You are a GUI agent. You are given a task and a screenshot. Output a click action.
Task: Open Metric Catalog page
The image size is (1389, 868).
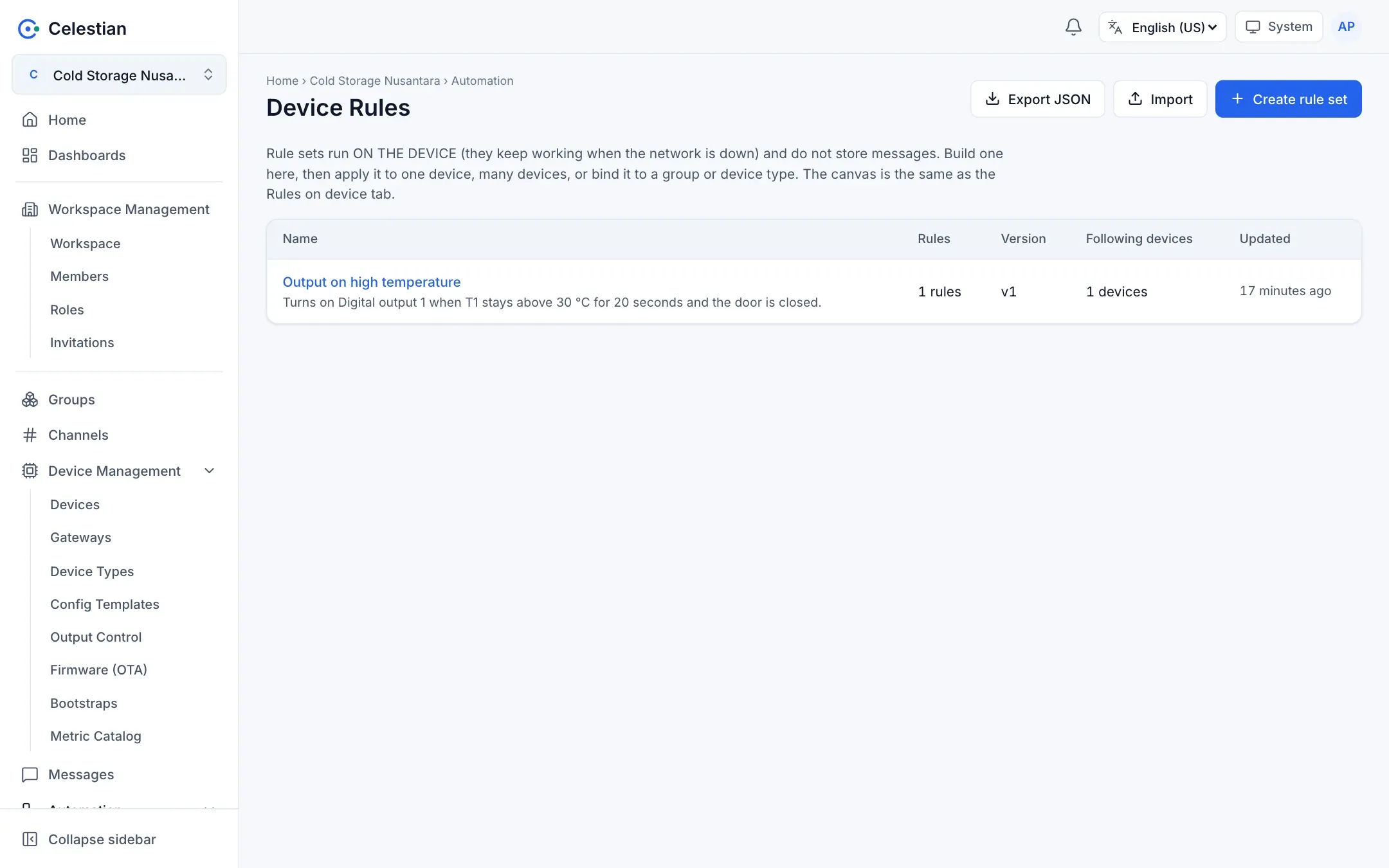tap(96, 736)
